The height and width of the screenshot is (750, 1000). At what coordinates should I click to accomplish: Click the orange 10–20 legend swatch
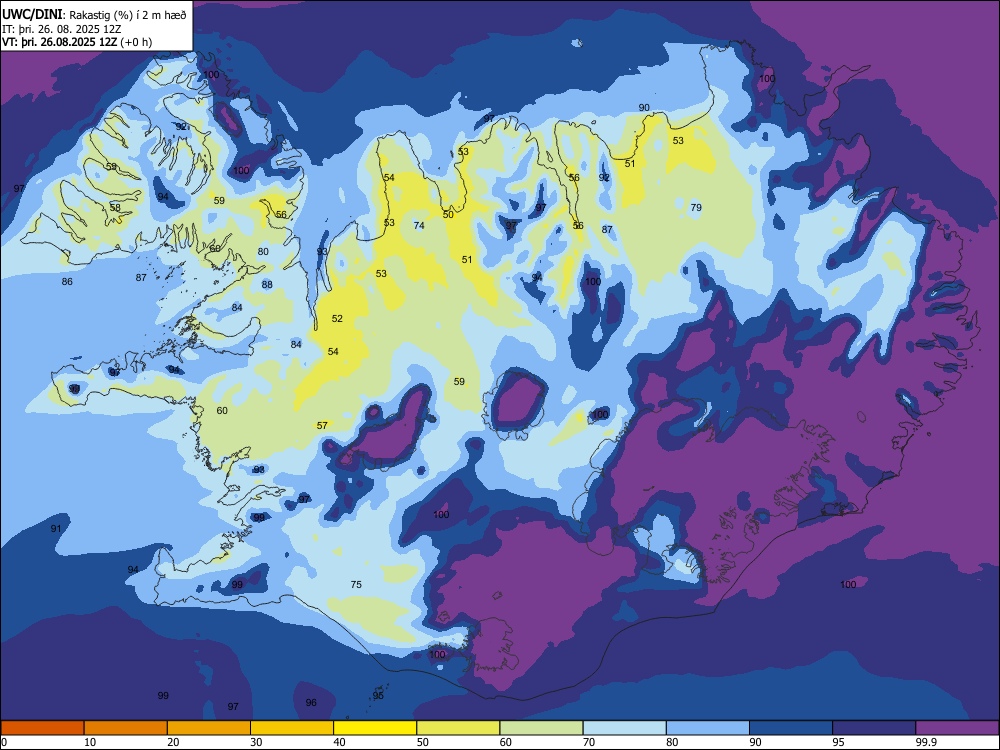[x=126, y=728]
